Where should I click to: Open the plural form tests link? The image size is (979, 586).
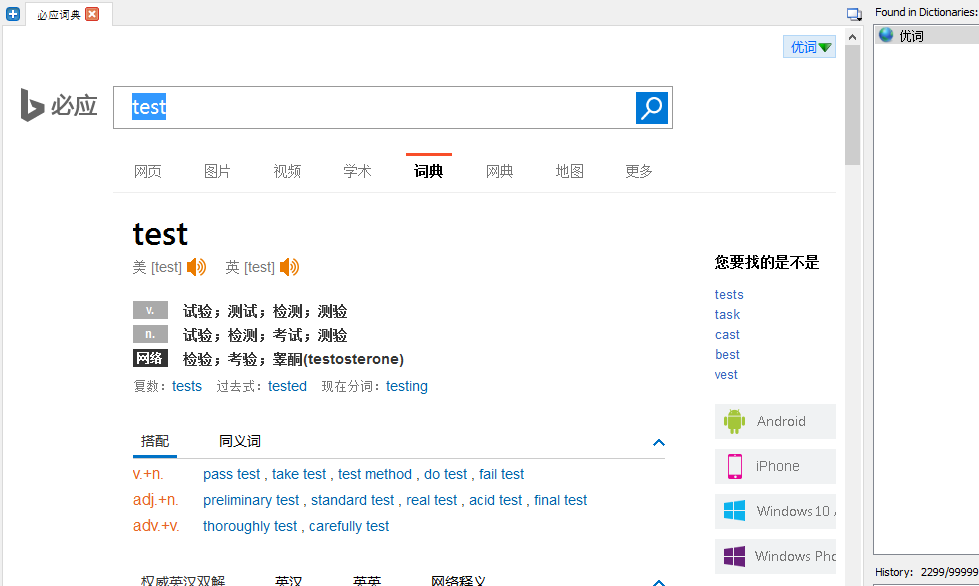coord(187,386)
